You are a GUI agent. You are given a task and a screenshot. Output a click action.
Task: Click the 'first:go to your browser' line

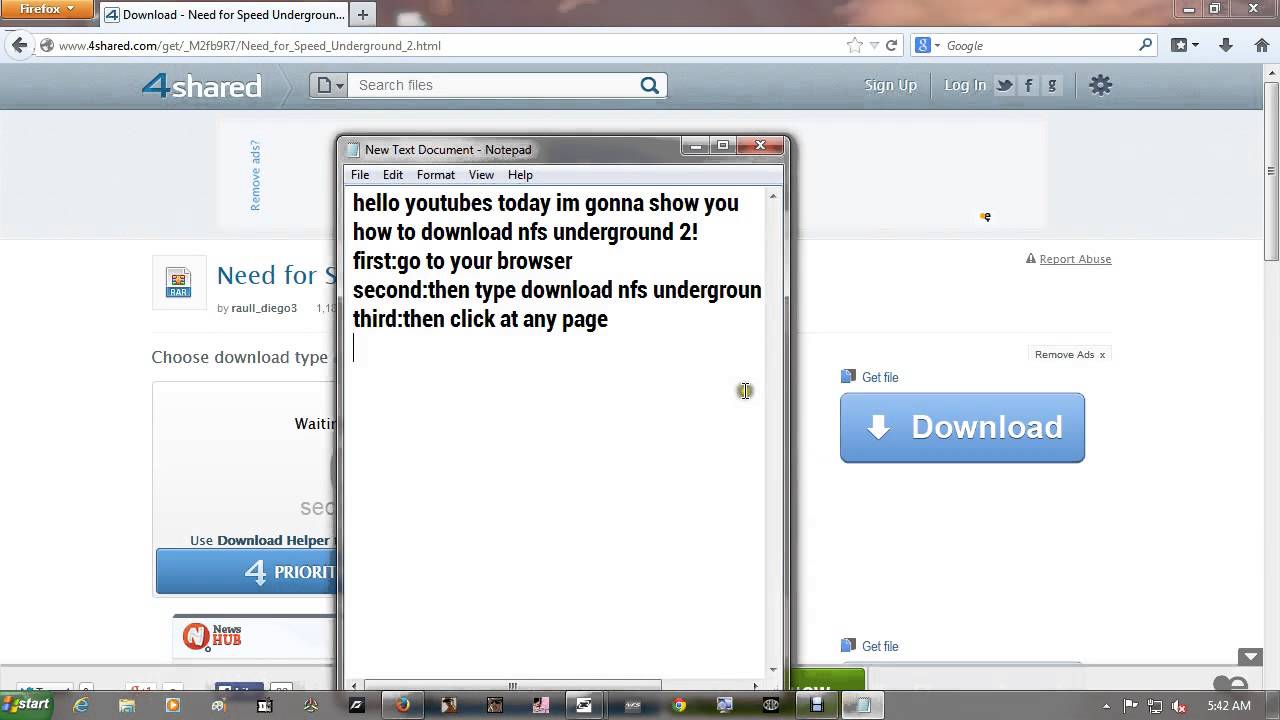[x=463, y=261]
